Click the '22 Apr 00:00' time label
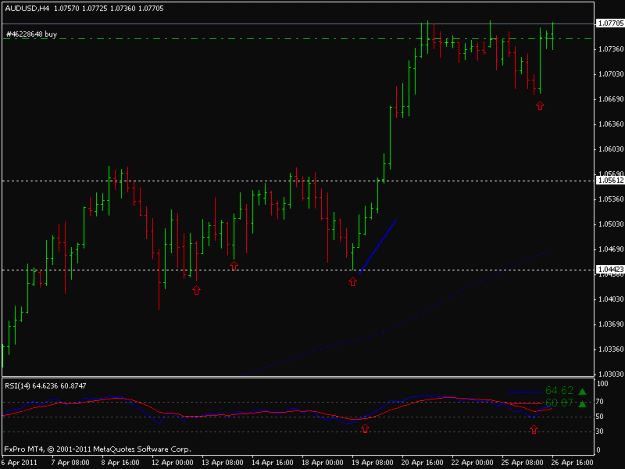625x469 pixels. (472, 463)
